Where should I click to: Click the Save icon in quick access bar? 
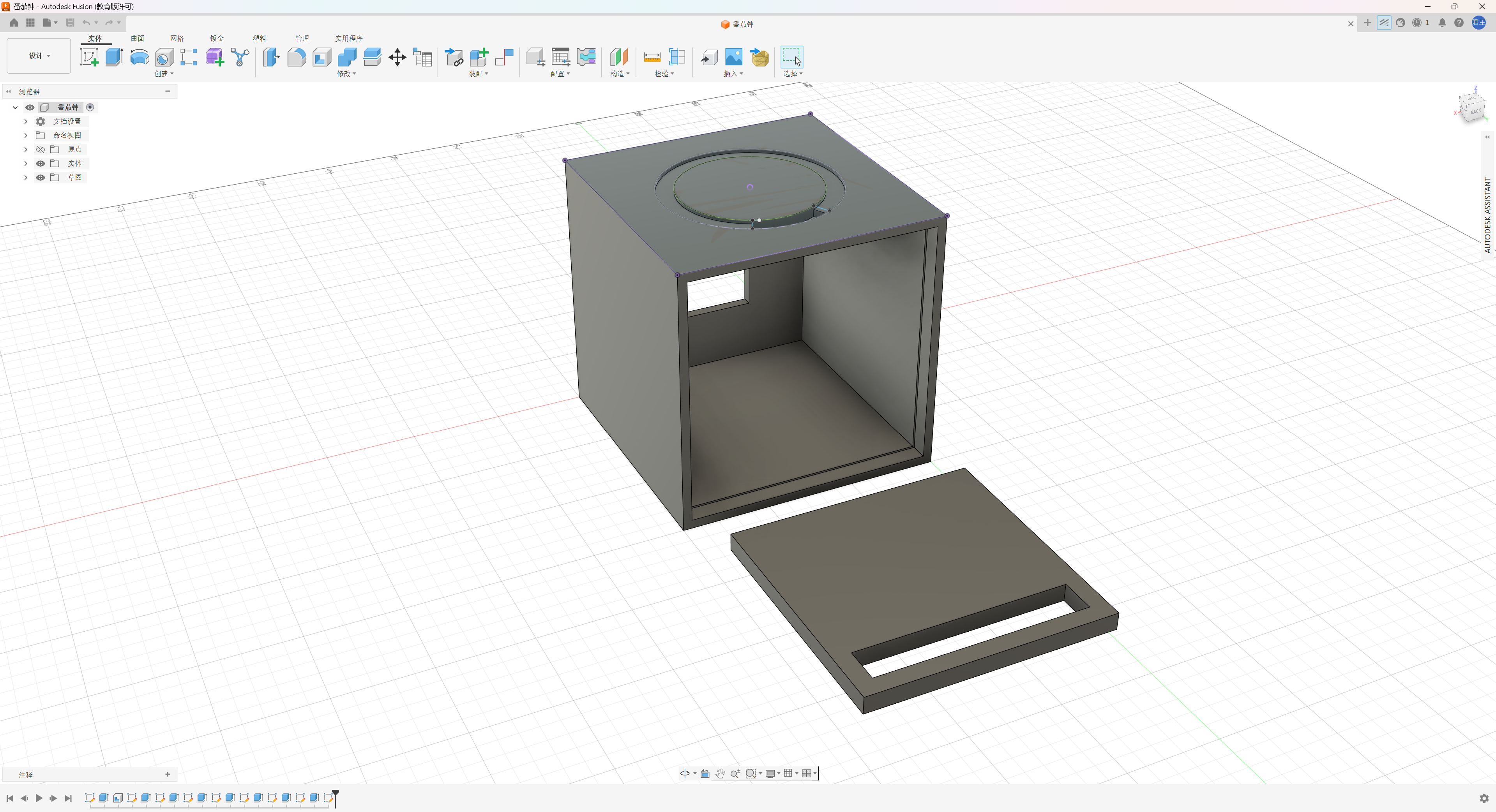[x=70, y=23]
